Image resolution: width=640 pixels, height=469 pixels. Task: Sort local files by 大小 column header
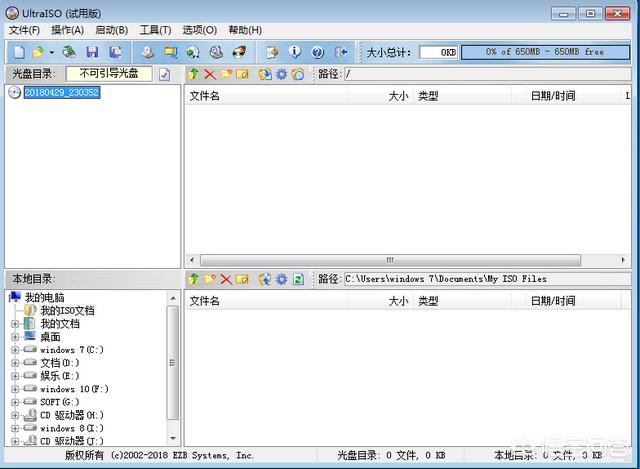coord(381,301)
